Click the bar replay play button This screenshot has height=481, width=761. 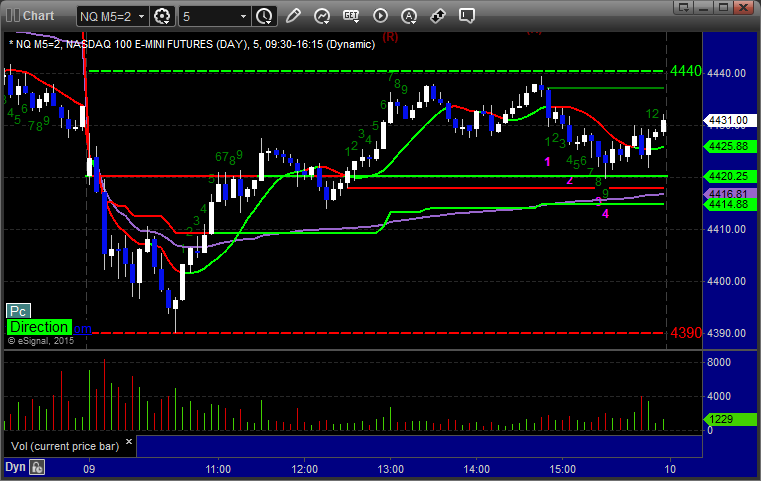[380, 16]
